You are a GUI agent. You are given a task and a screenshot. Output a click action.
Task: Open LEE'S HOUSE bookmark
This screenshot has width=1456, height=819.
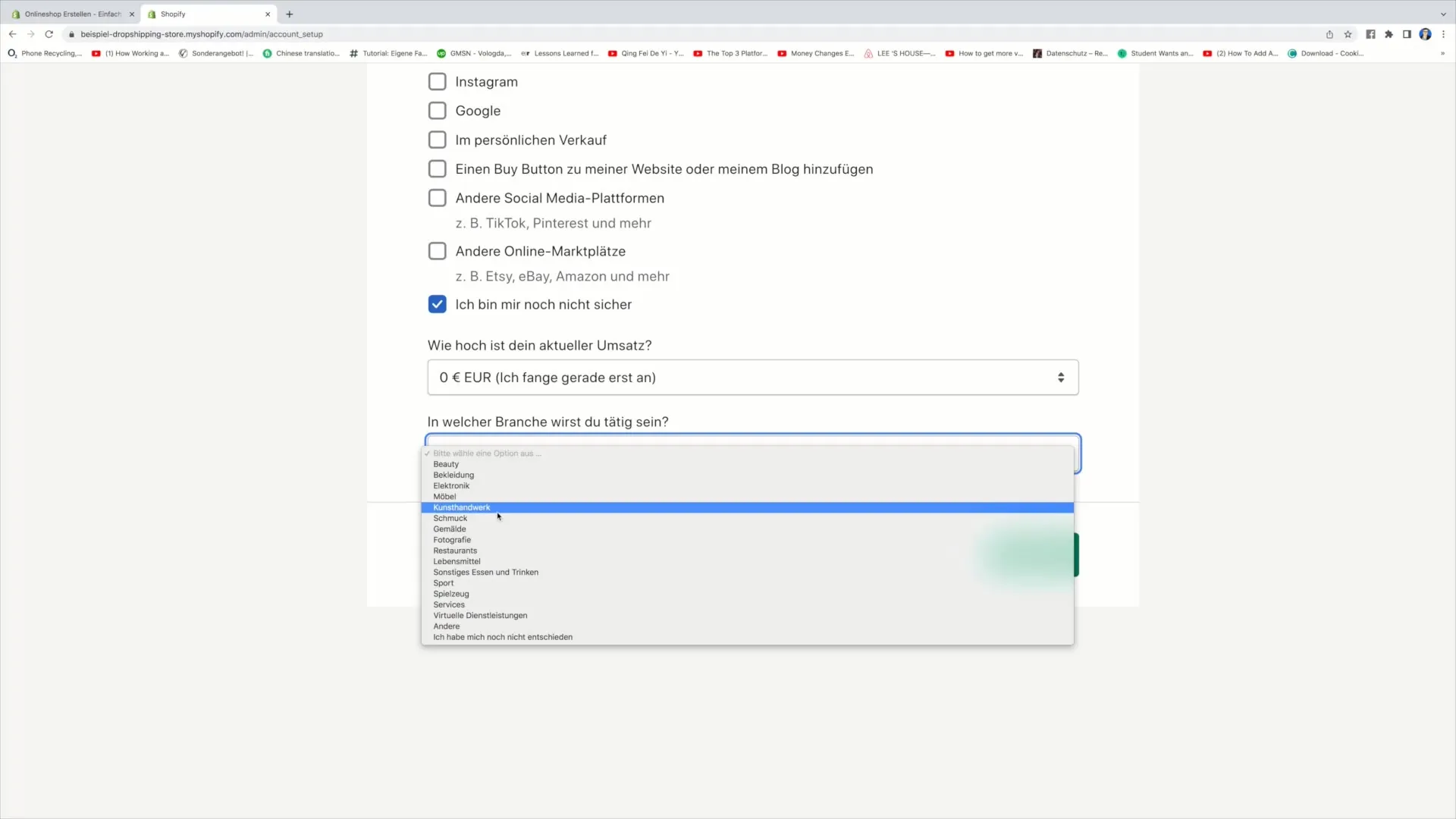[x=900, y=54]
